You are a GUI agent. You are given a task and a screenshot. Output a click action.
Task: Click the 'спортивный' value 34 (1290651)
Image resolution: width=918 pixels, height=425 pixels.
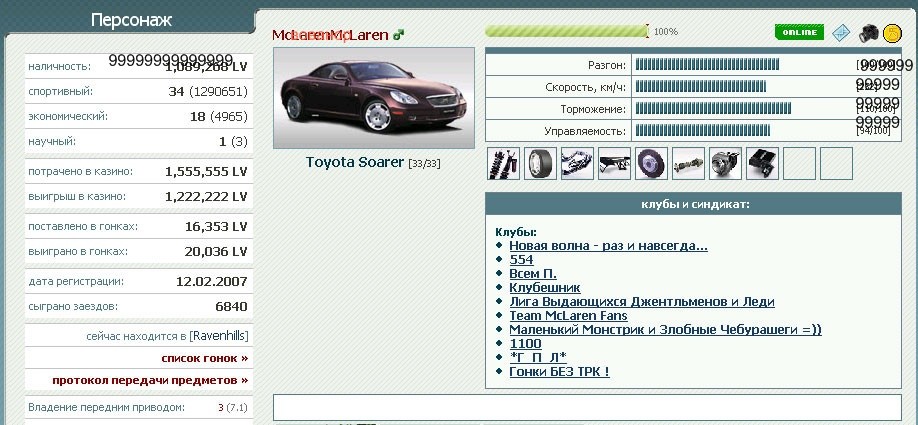208,92
